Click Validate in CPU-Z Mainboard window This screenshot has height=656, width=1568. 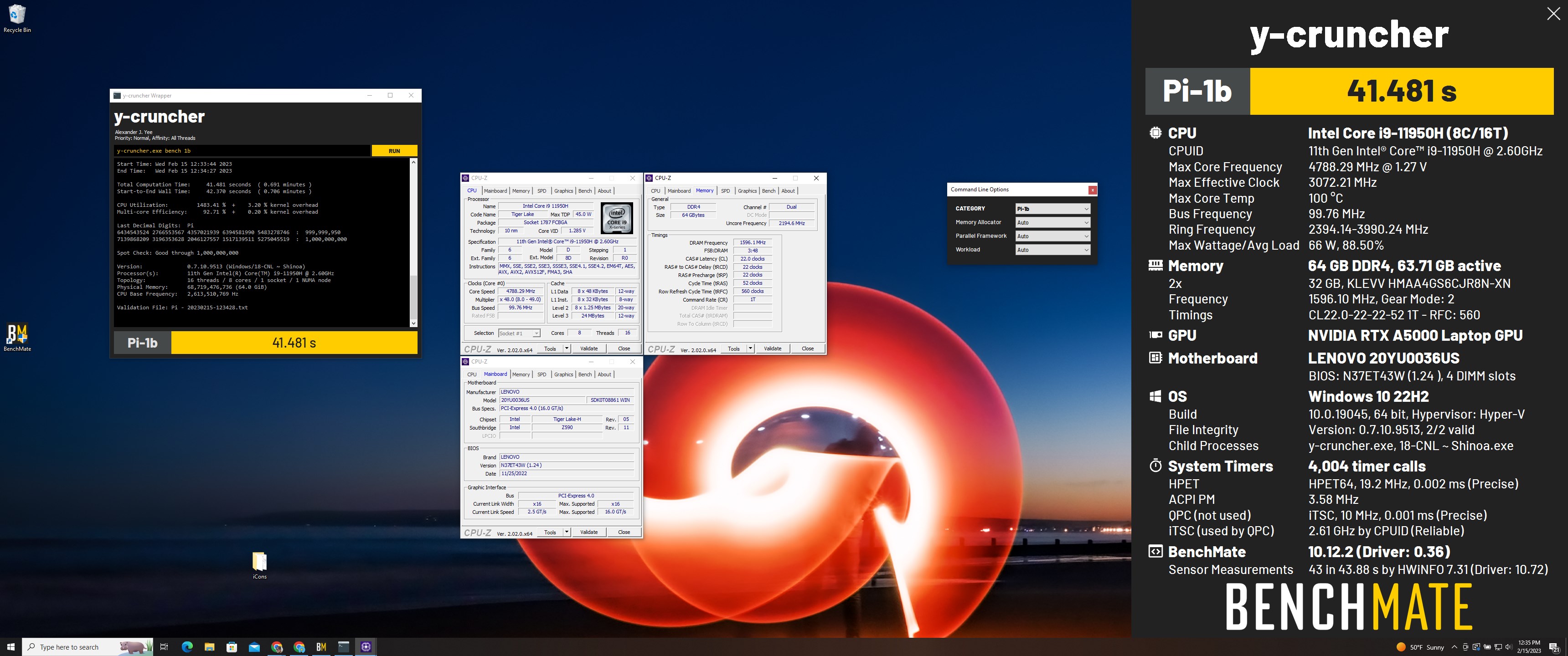(588, 533)
